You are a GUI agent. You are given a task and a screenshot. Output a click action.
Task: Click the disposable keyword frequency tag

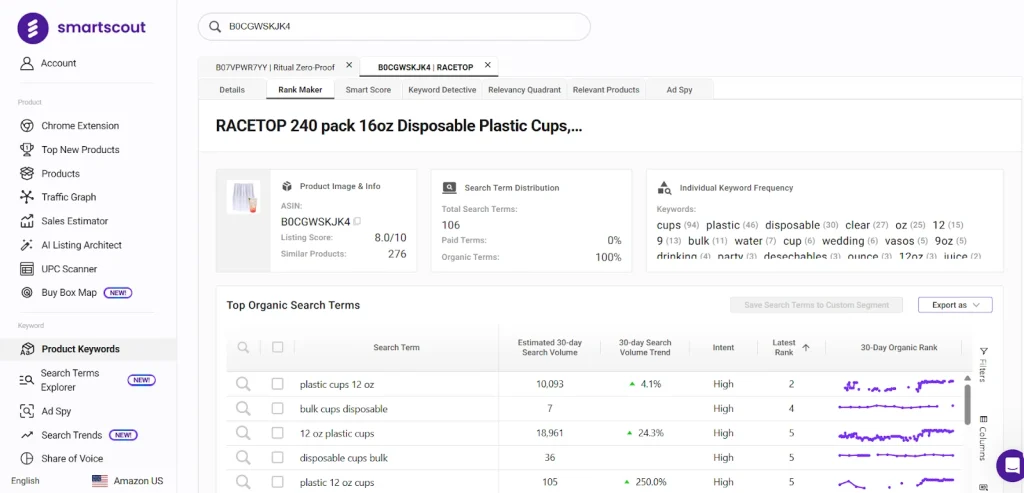(802, 225)
